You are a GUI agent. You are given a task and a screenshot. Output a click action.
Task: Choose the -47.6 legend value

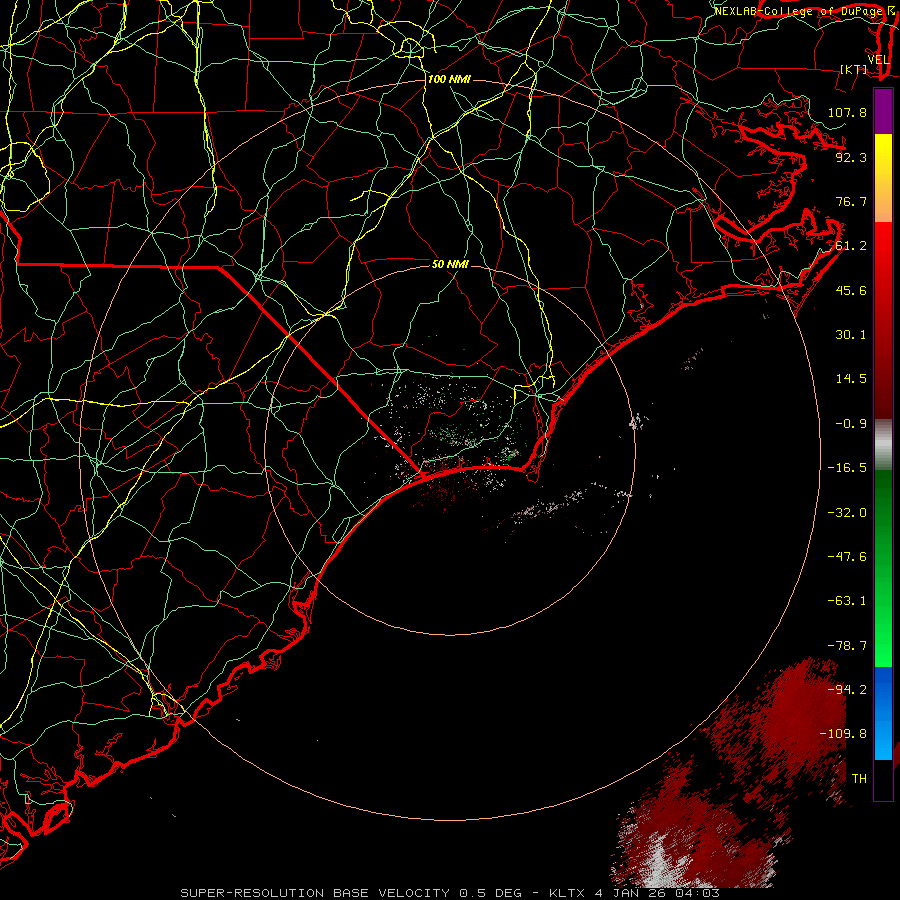847,557
